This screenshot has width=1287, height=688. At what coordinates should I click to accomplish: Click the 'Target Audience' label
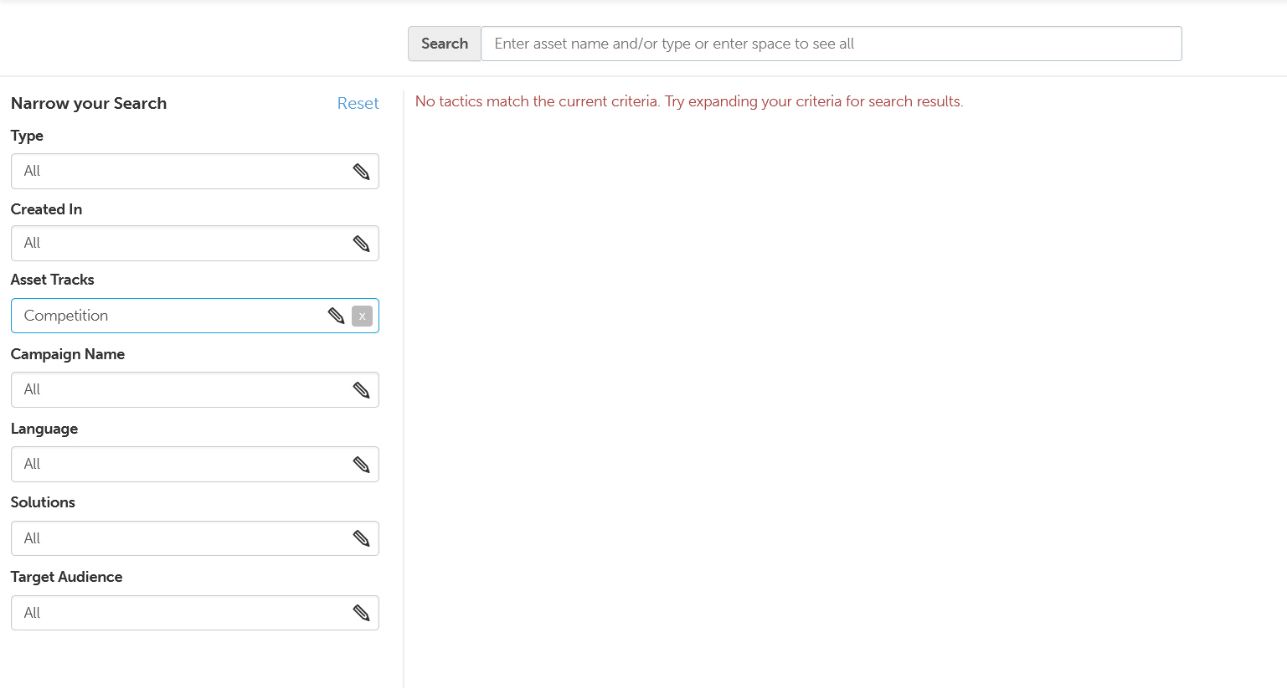66,577
